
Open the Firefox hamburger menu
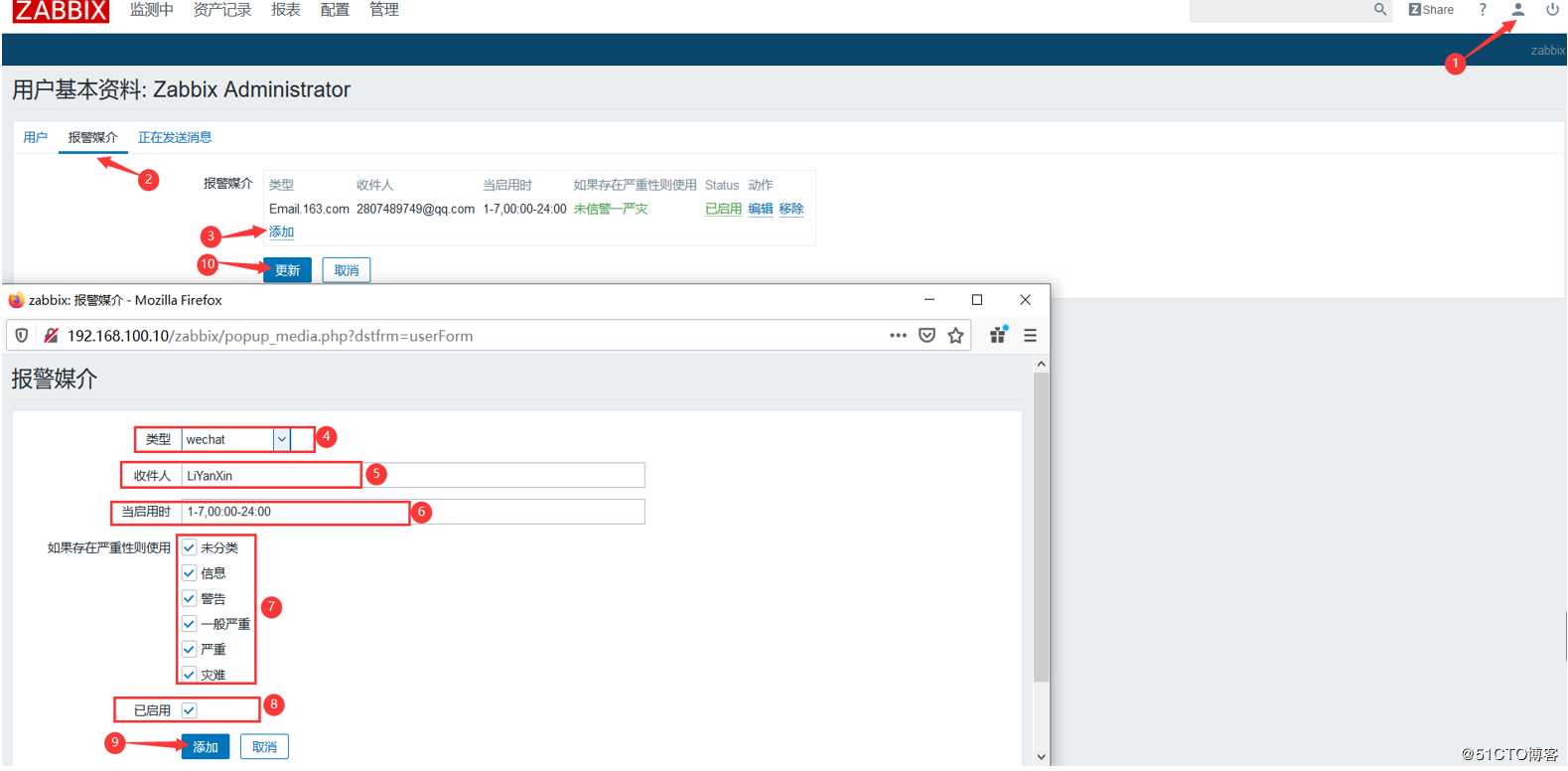point(1030,336)
